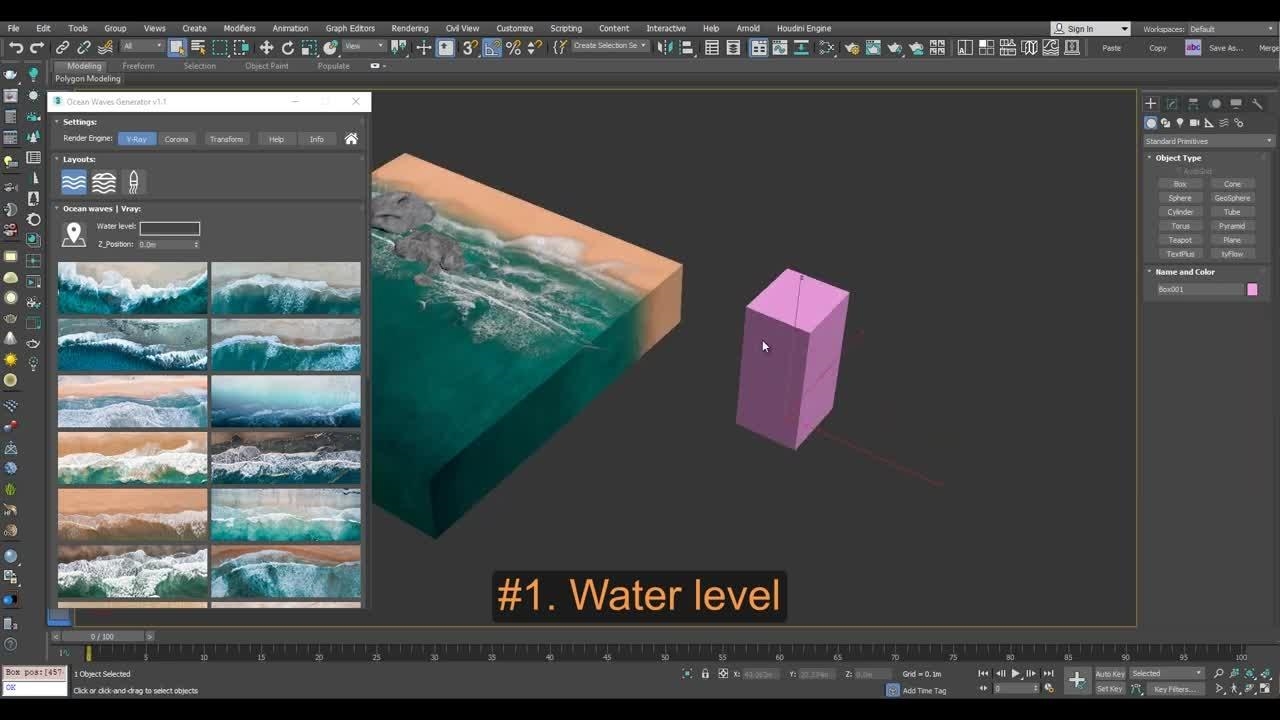Open the Standard Primitives dropdown
The width and height of the screenshot is (1280, 720).
click(1208, 141)
